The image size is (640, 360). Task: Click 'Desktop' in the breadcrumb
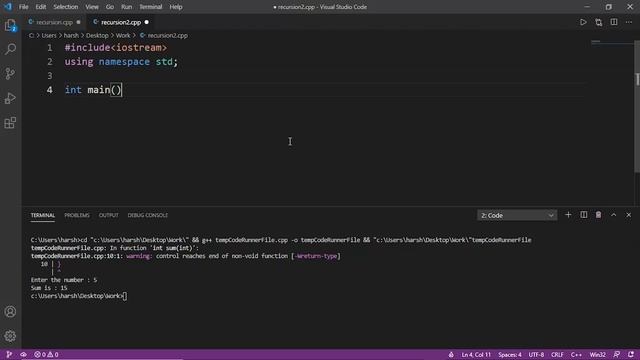click(97, 36)
